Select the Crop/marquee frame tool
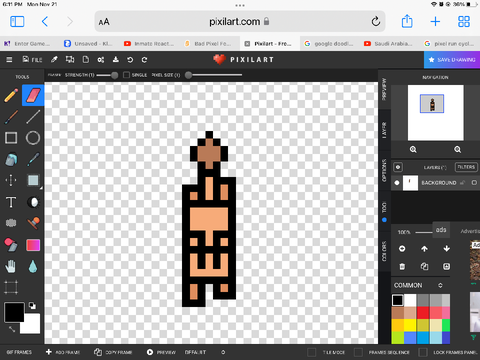Screen dimensions: 480x360 click(x=11, y=287)
